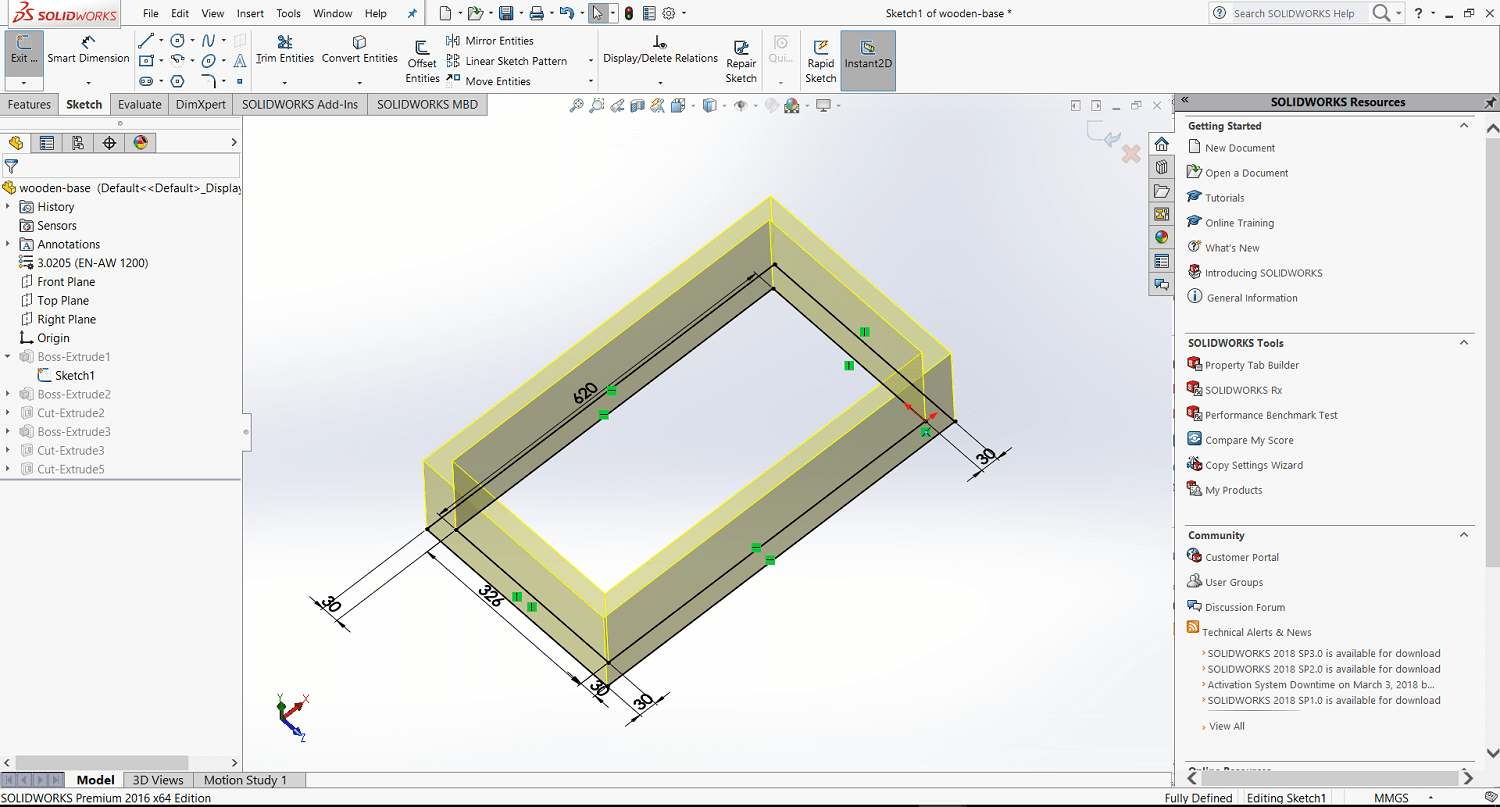1500x807 pixels.
Task: Click Convert Entities tool
Action: click(360, 50)
